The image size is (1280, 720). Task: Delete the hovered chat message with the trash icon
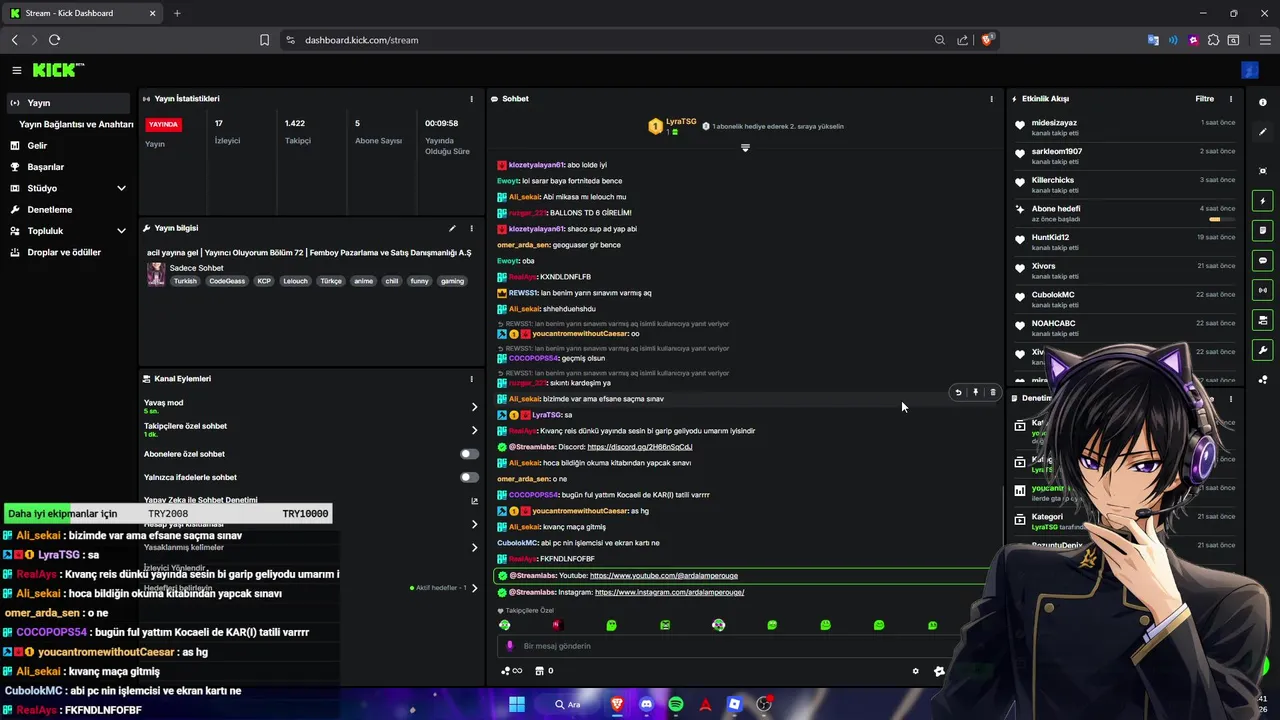pyautogui.click(x=992, y=392)
